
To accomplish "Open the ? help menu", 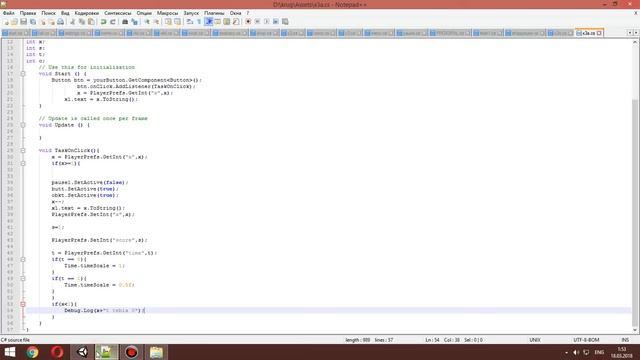I will [247, 13].
